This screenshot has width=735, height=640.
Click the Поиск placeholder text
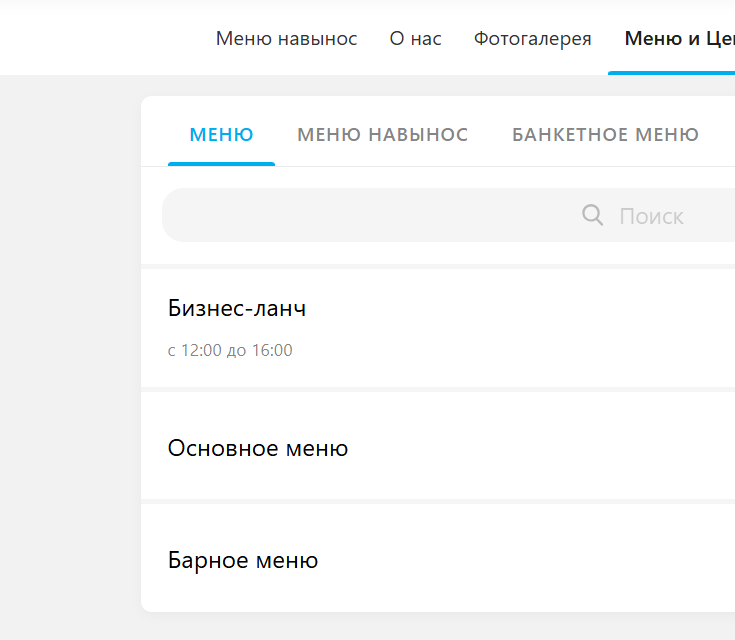coord(651,216)
